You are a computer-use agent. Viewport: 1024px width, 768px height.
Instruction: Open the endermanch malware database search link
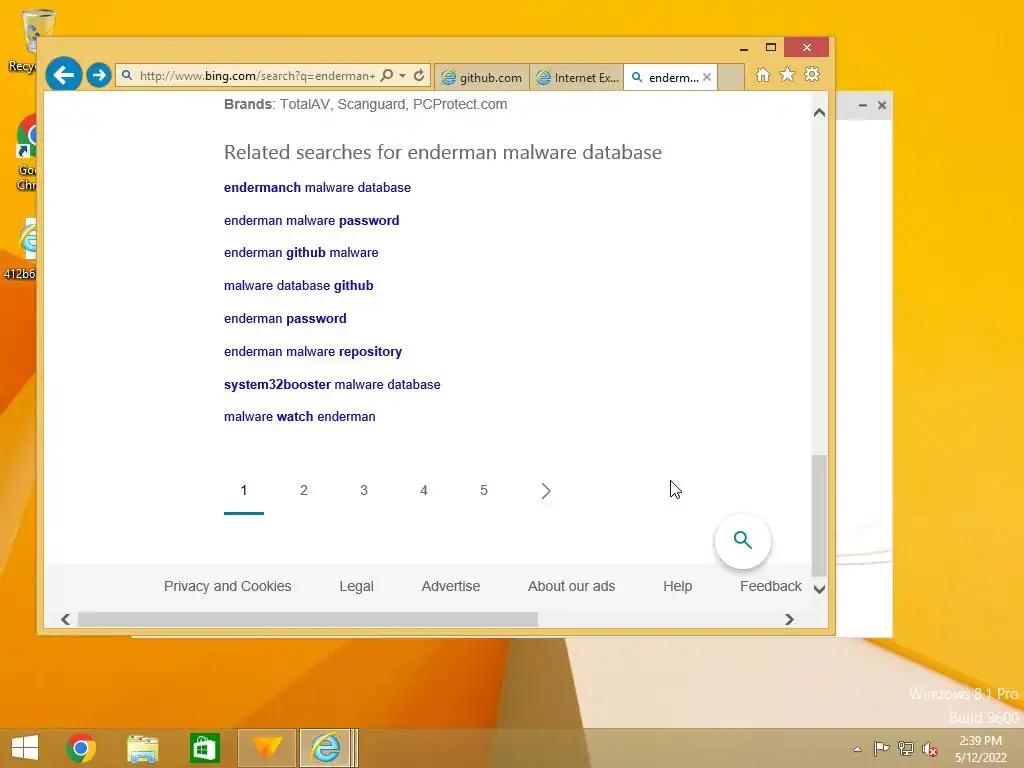point(317,187)
